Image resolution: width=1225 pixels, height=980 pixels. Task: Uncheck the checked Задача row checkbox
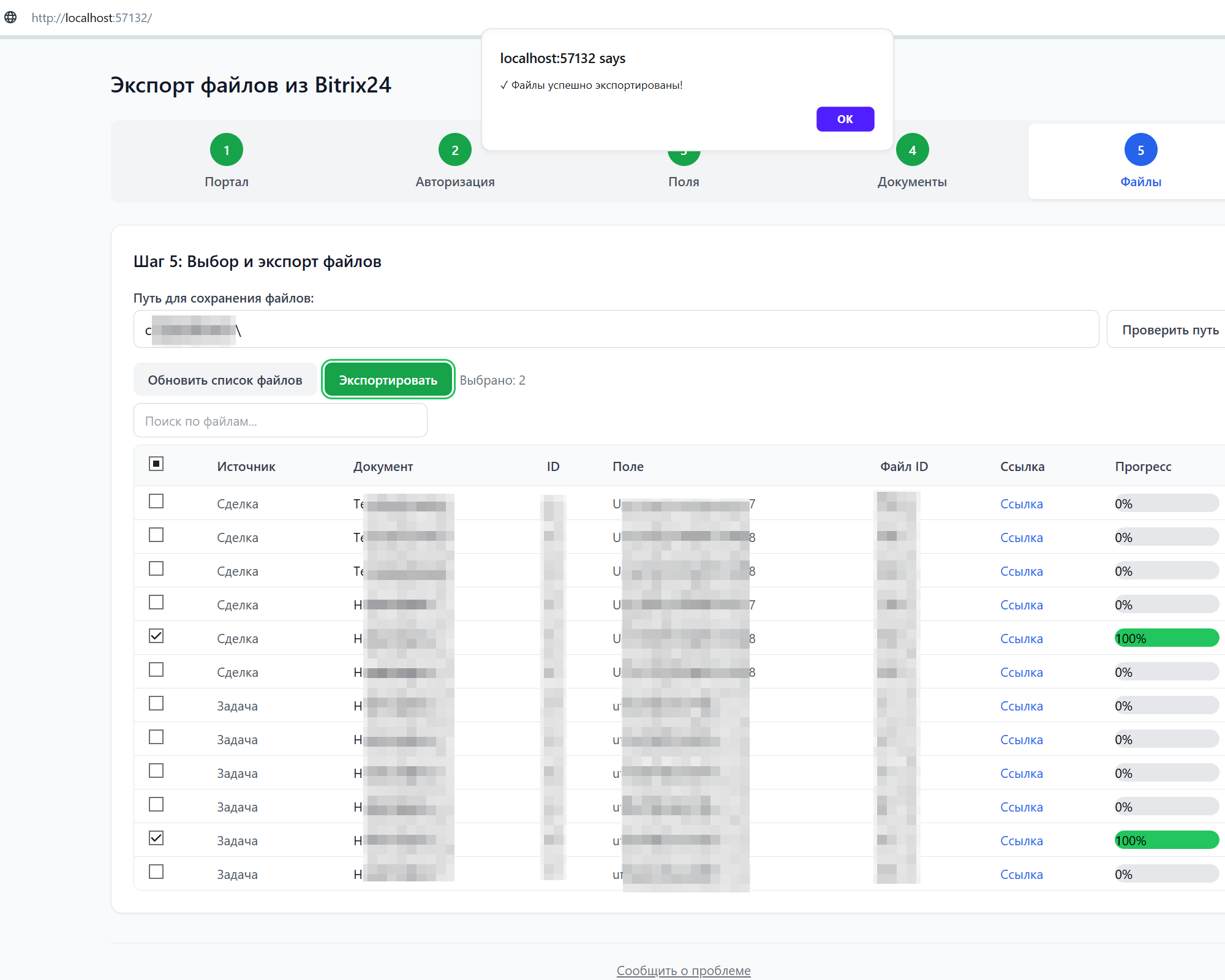[x=156, y=839]
